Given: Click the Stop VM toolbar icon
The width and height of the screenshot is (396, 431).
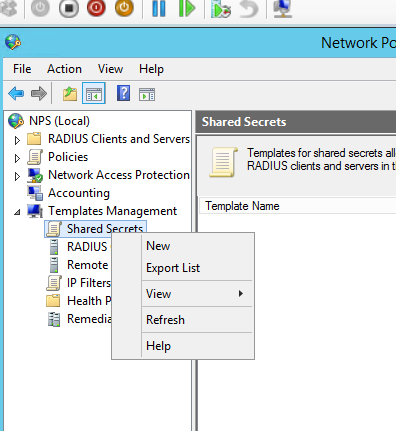Looking at the screenshot, I should 69,7.
